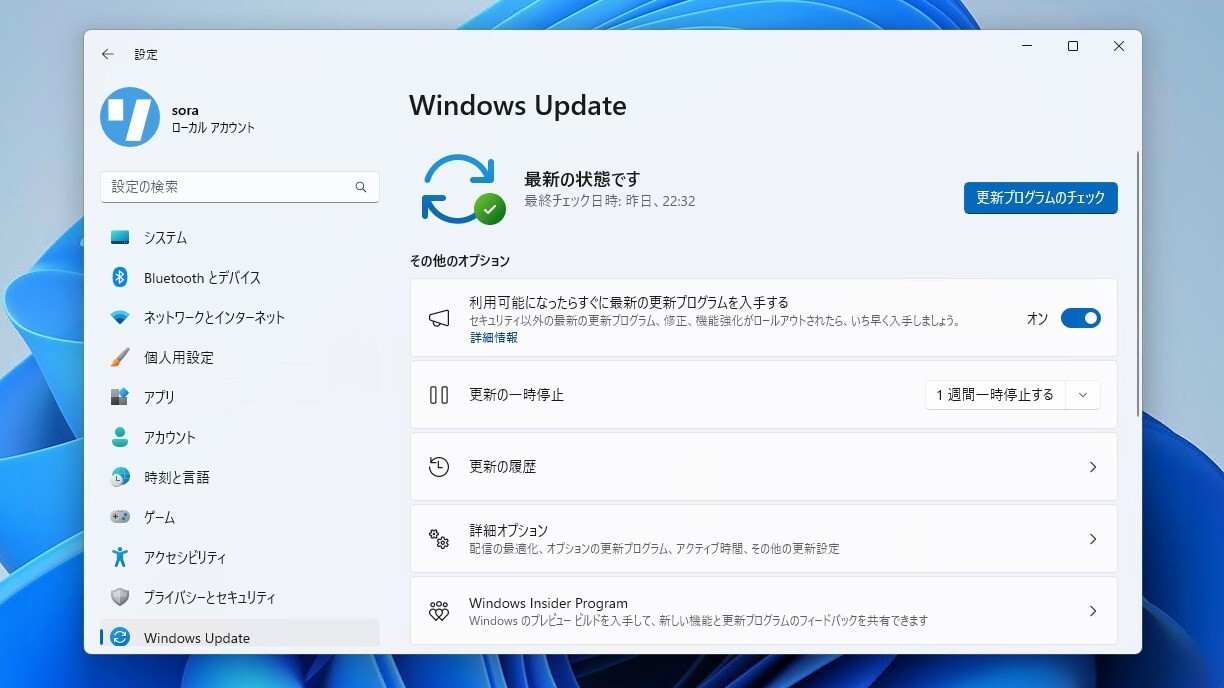
Task: Expand Windows Insider Program chevron
Action: pos(1093,611)
